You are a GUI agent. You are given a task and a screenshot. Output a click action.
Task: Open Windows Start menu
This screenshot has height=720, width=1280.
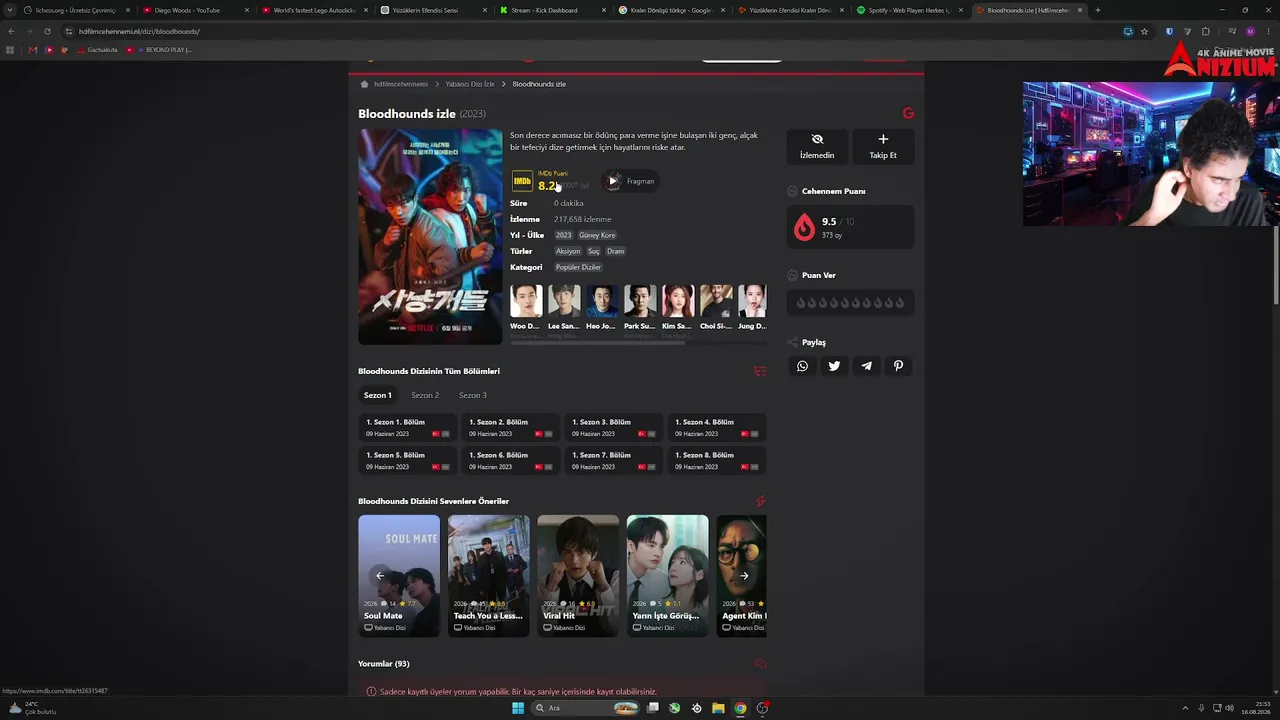pos(518,708)
